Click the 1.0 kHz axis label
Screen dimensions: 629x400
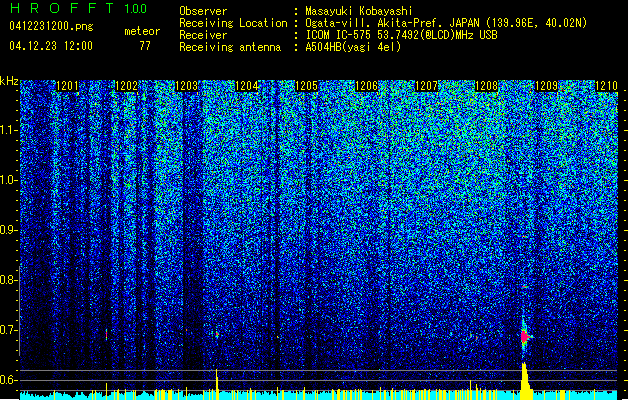coord(9,180)
